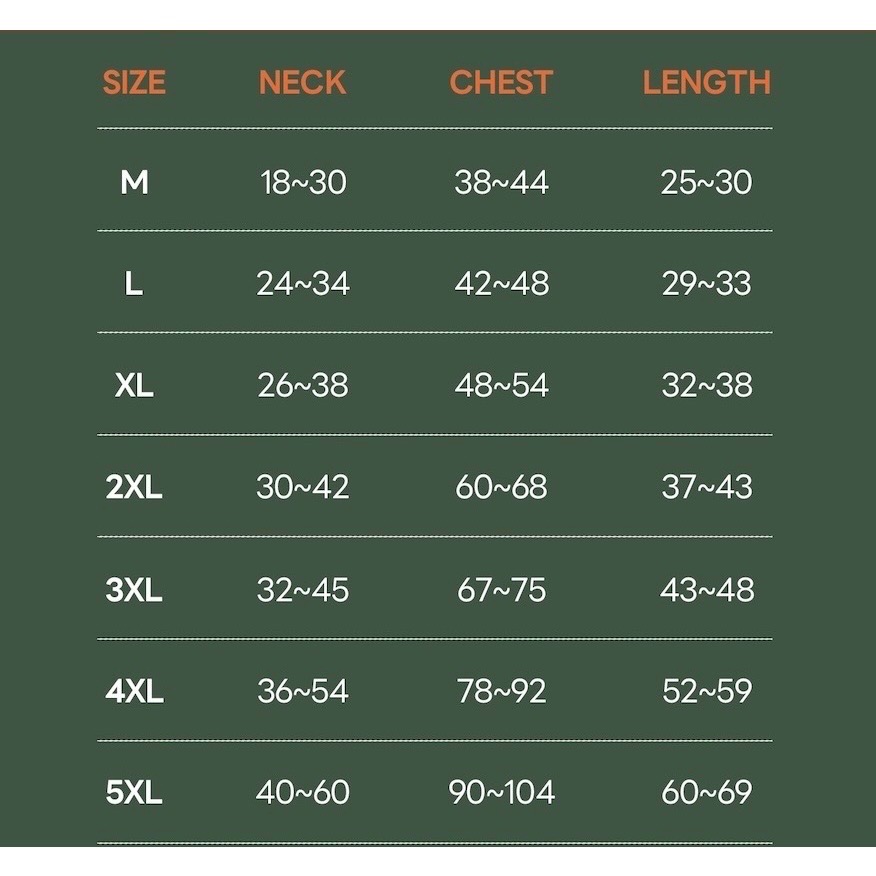Select the 4XL size row label
The width and height of the screenshot is (876, 876).
(134, 691)
